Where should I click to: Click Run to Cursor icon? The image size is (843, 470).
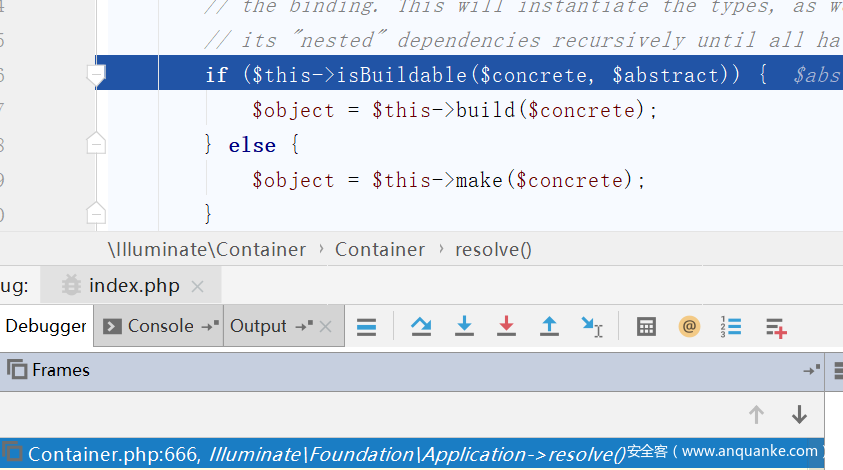[x=592, y=326]
